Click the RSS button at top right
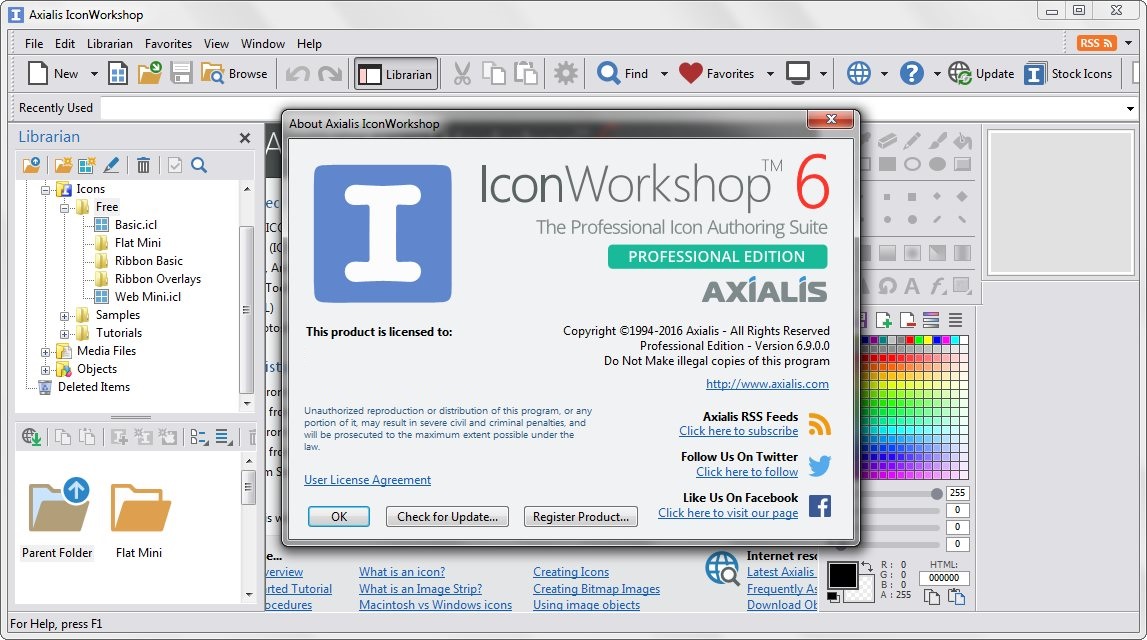1147x640 pixels. tap(1096, 43)
